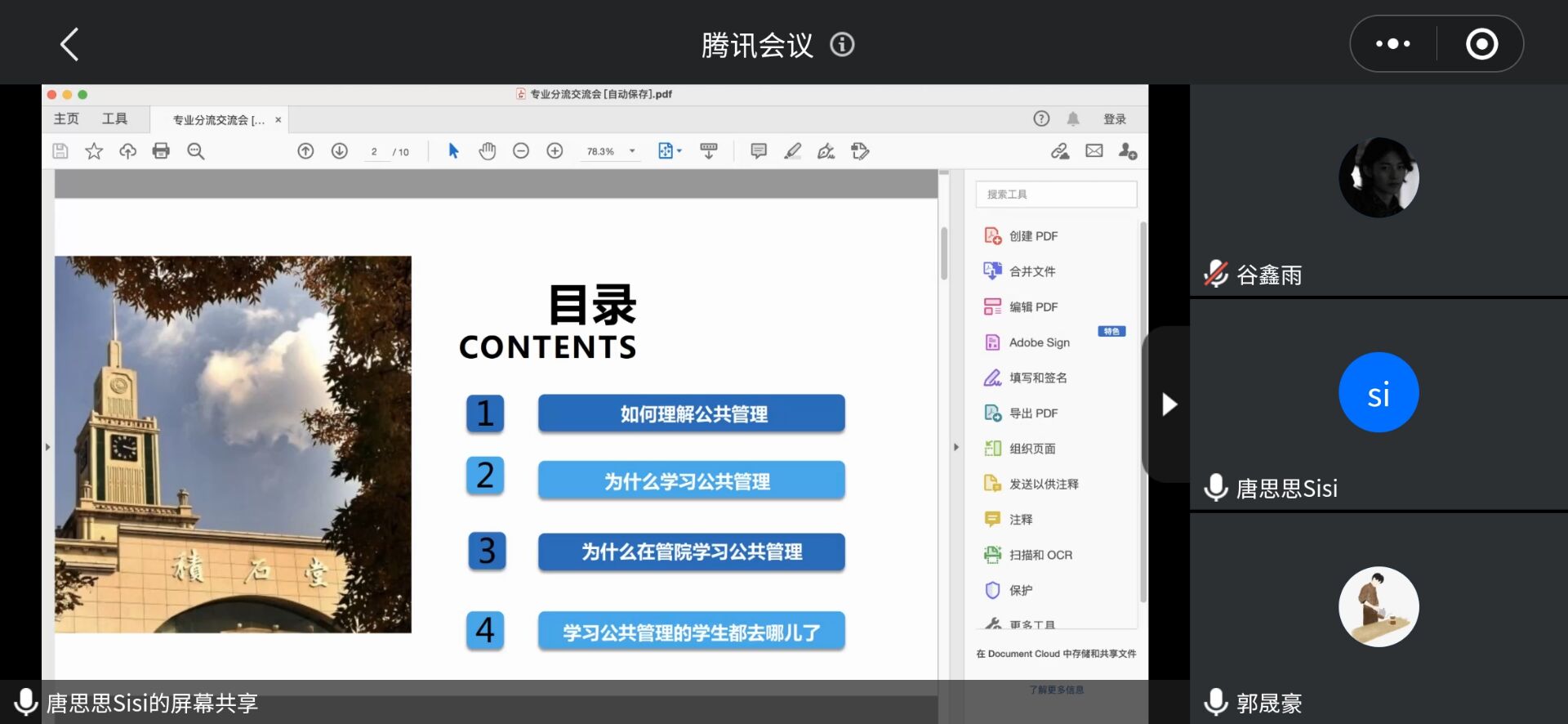
Task: Select the hand pan tool
Action: coord(488,151)
